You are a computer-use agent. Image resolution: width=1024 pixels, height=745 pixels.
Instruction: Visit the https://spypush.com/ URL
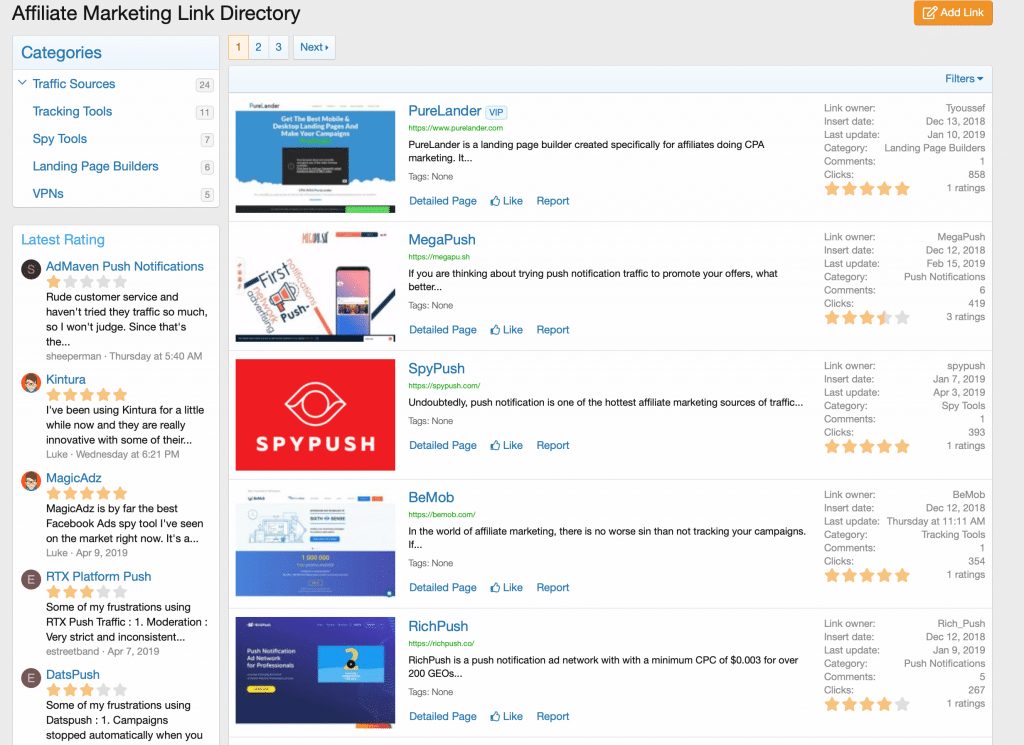pyautogui.click(x=444, y=385)
